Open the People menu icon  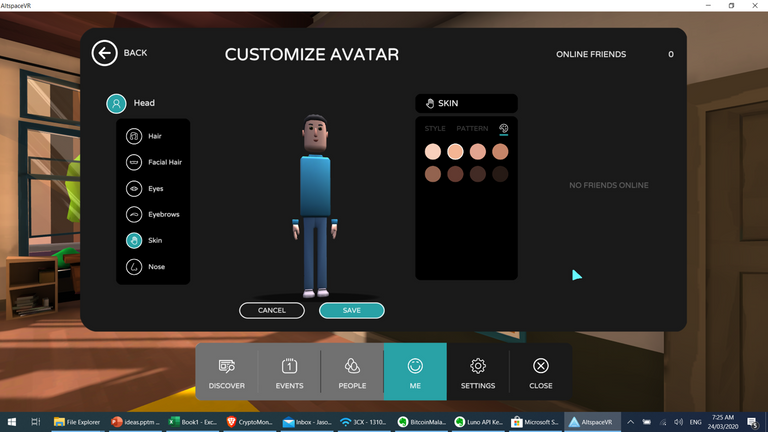(352, 366)
